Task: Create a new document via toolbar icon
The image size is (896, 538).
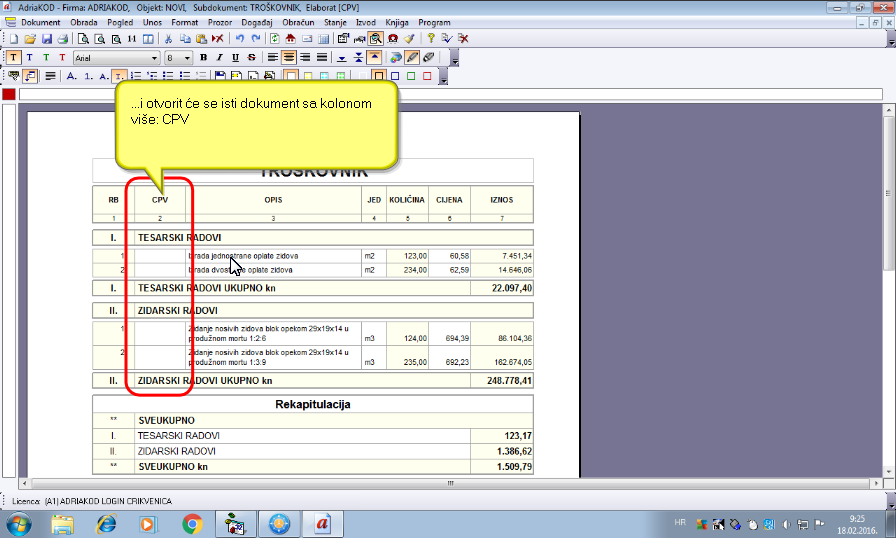Action: click(14, 39)
